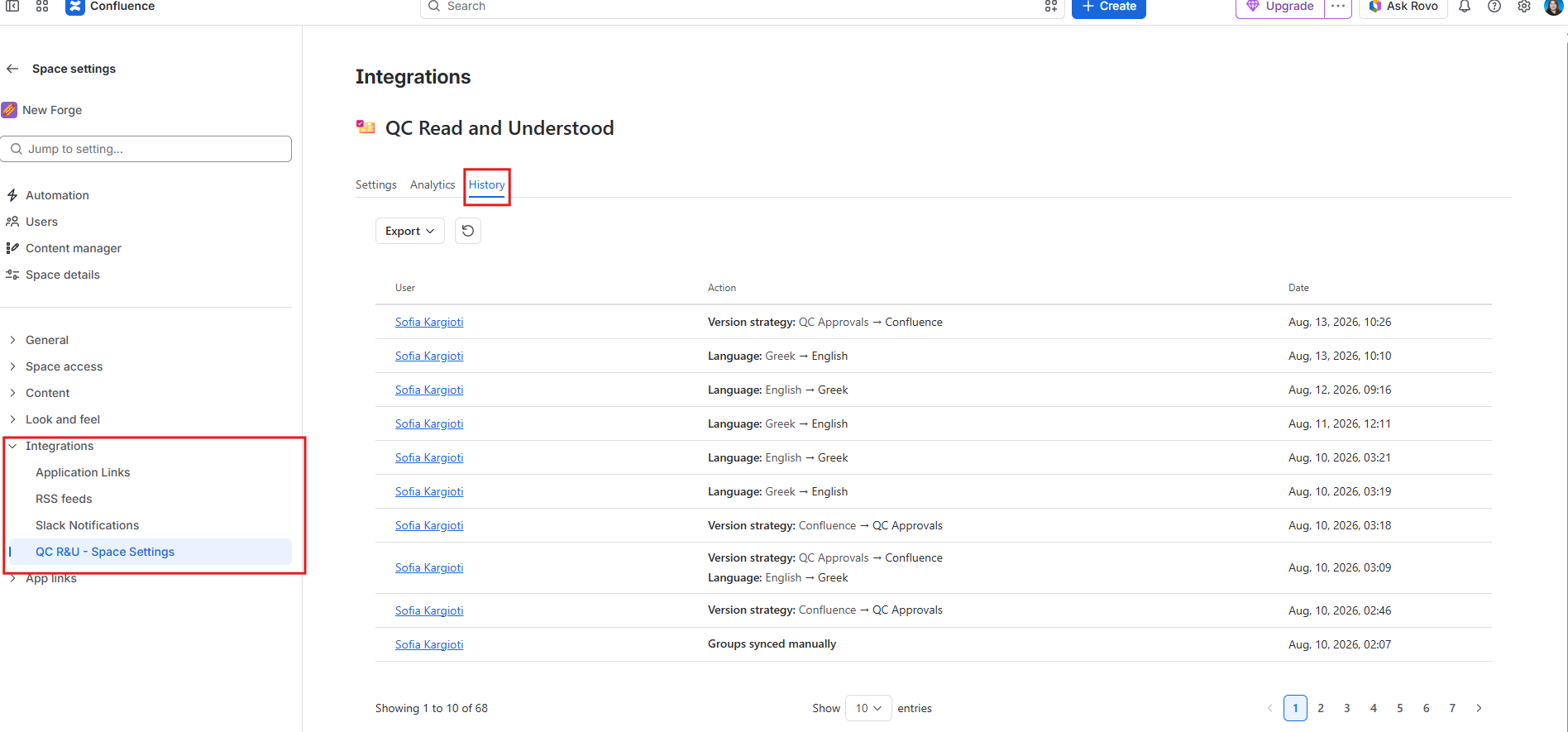Click the back arrow beside Space settings
1568x732 pixels.
12,69
